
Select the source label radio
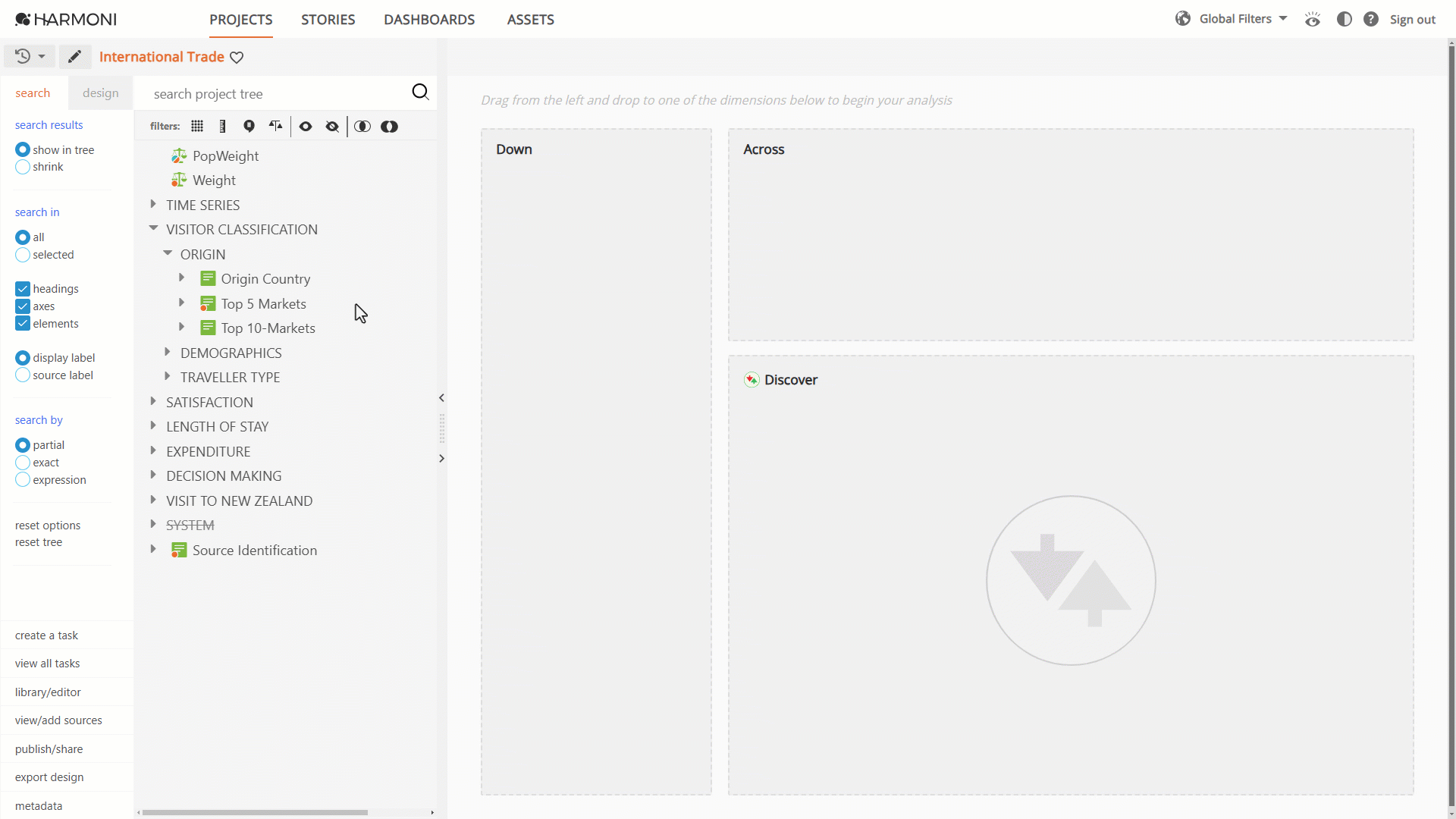coord(23,375)
